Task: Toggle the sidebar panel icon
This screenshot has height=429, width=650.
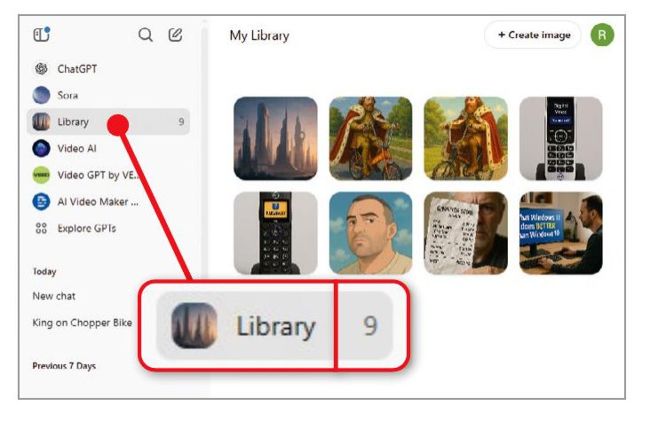Action: [41, 34]
